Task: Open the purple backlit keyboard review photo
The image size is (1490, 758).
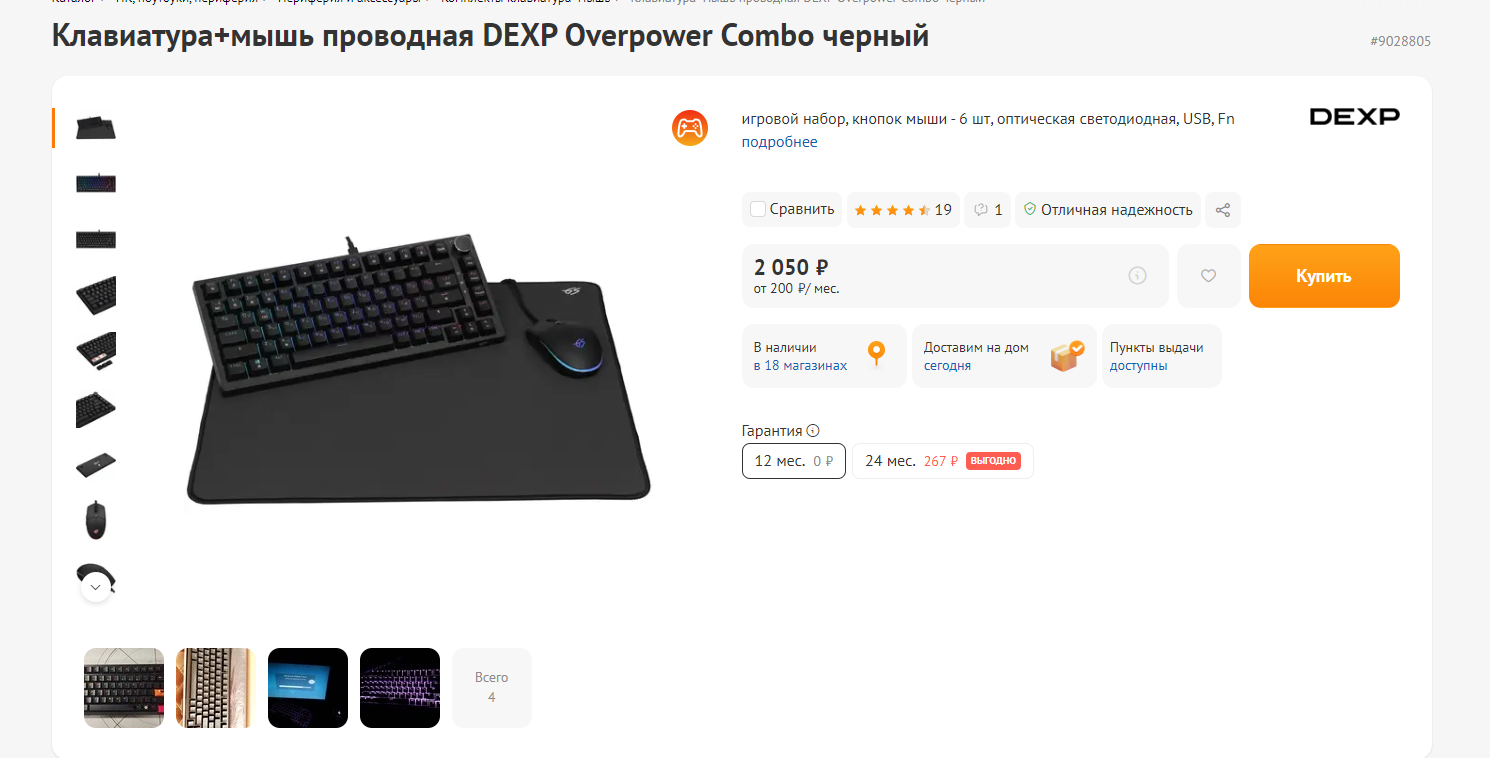Action: click(x=400, y=687)
